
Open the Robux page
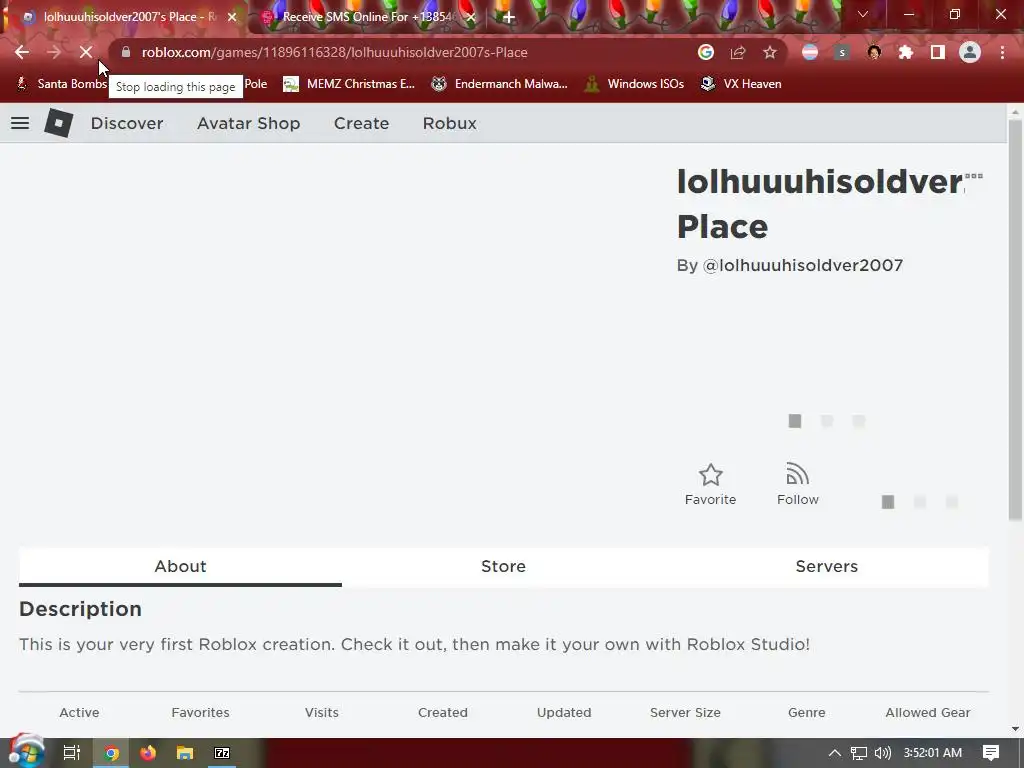tap(449, 123)
